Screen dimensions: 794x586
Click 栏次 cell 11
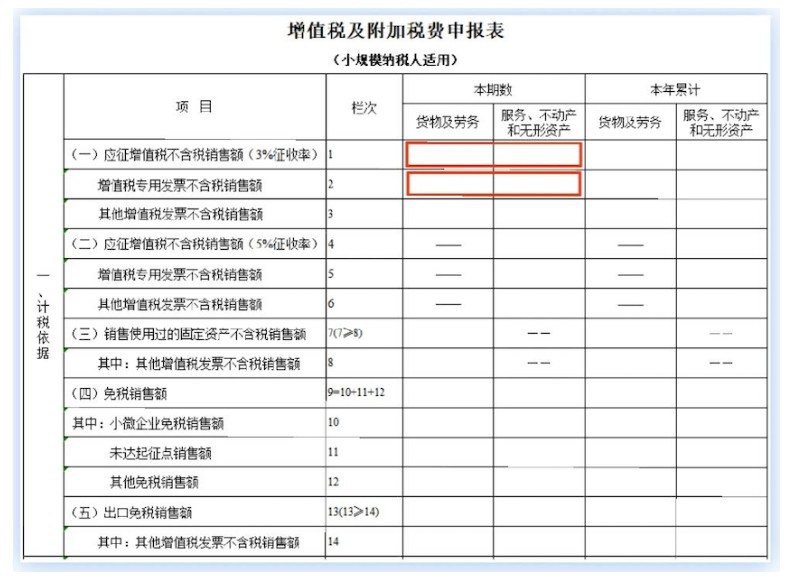(x=364, y=452)
